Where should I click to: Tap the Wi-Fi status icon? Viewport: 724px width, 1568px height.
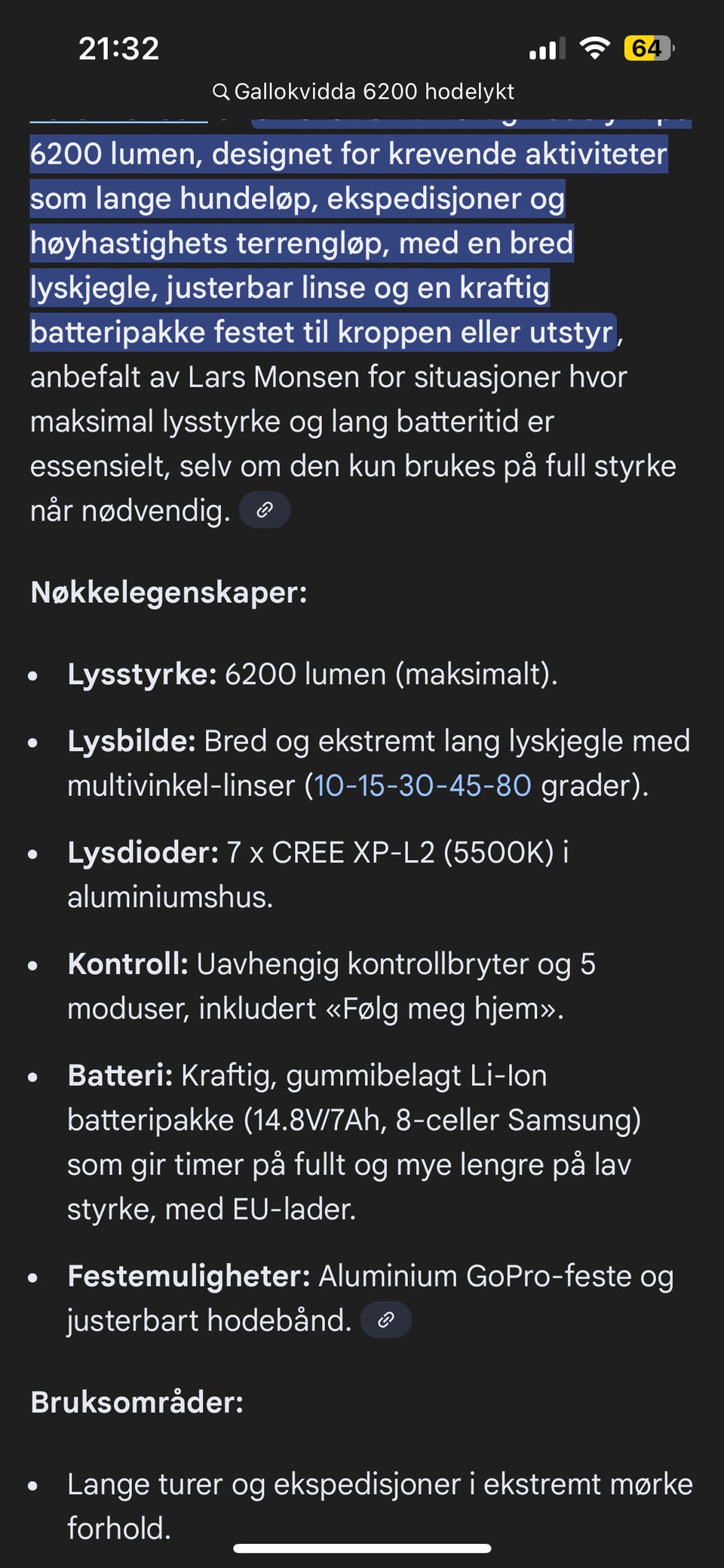(x=594, y=48)
